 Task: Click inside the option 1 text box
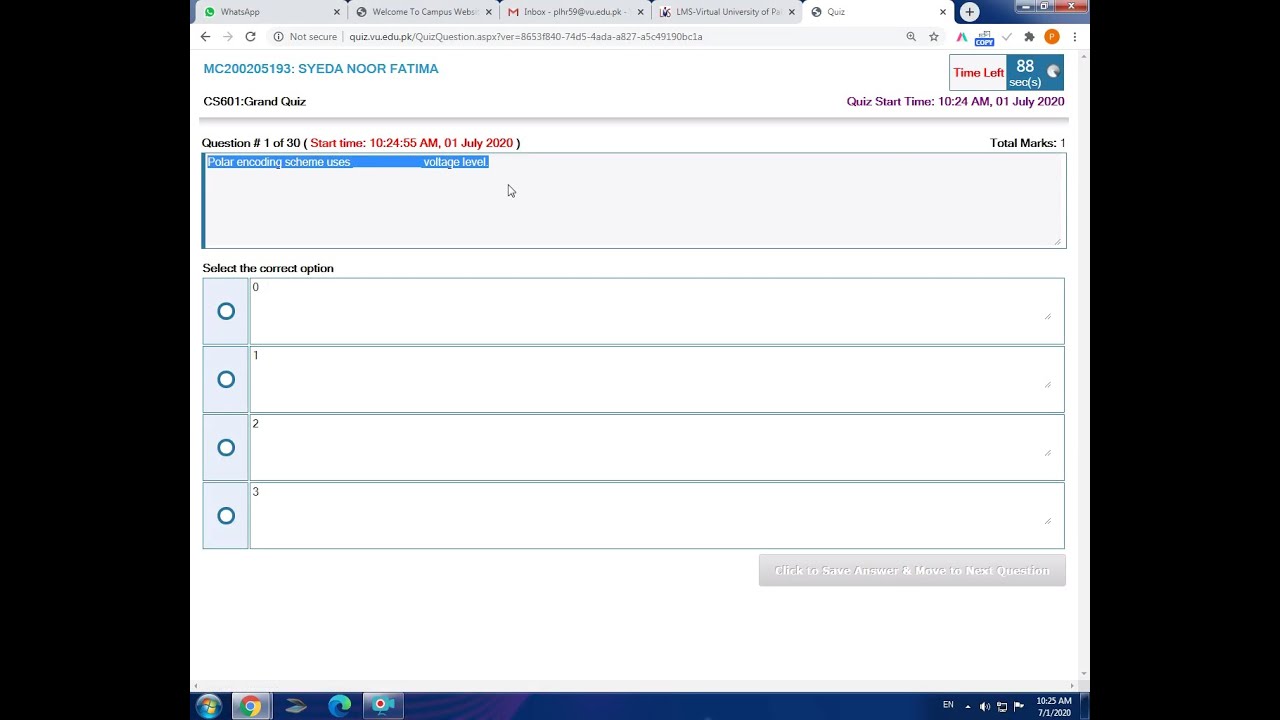(x=657, y=379)
